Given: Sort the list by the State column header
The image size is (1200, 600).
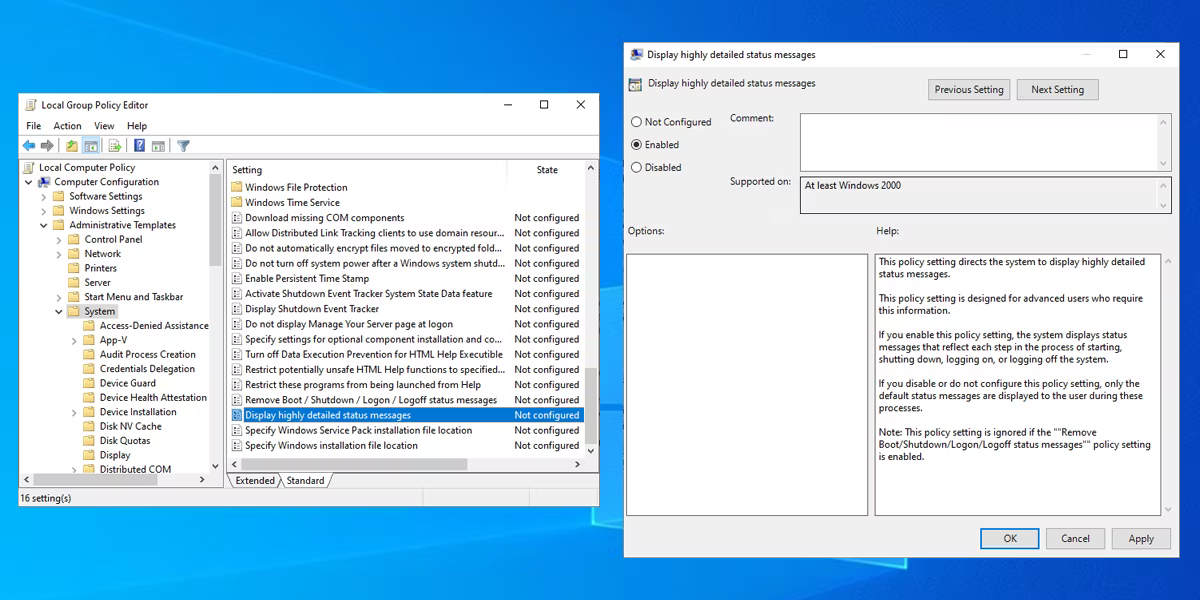Looking at the screenshot, I should pos(547,170).
